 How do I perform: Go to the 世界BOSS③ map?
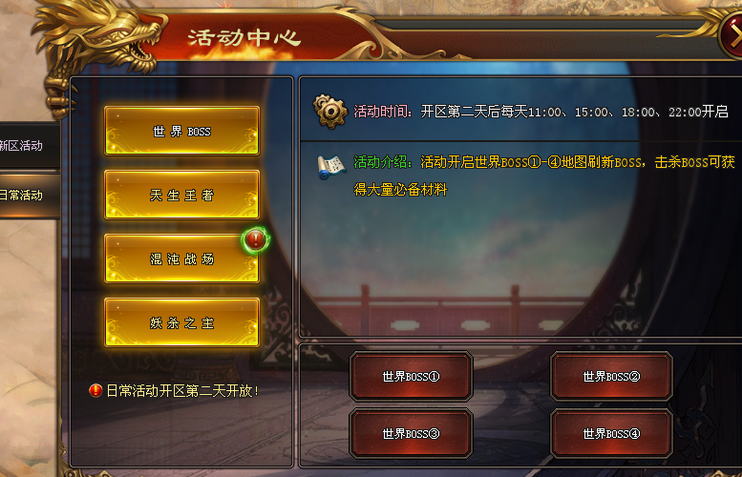pos(411,433)
